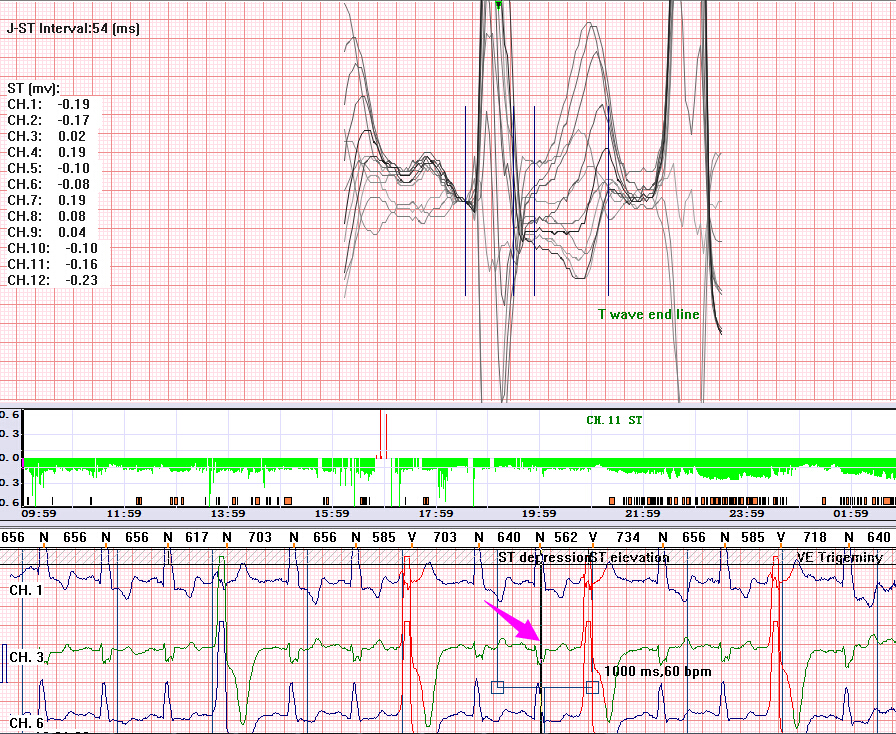Select the right square caliper handle
The height and width of the screenshot is (734, 896).
(x=593, y=687)
